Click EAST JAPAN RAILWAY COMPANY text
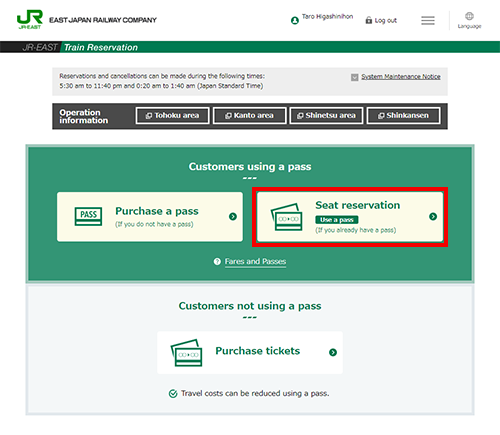Viewport: 500px width, 435px height. click(103, 20)
